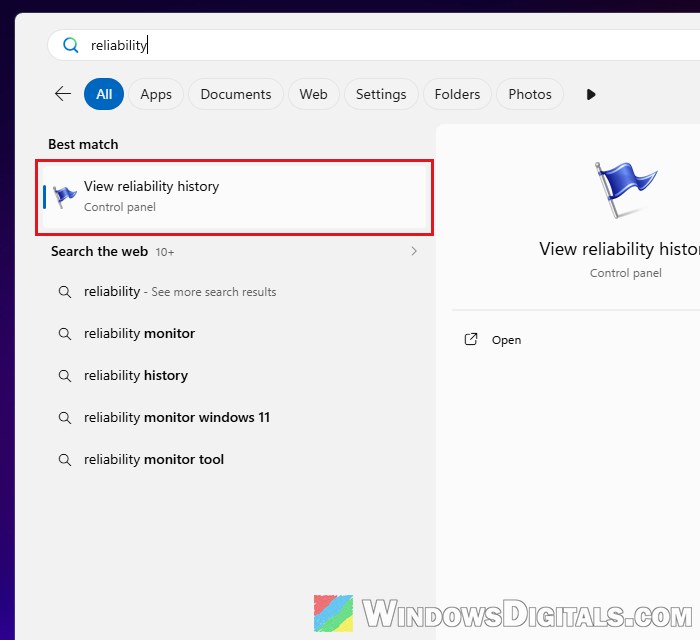This screenshot has width=700, height=640.
Task: Switch to the Web filter
Action: tap(313, 94)
